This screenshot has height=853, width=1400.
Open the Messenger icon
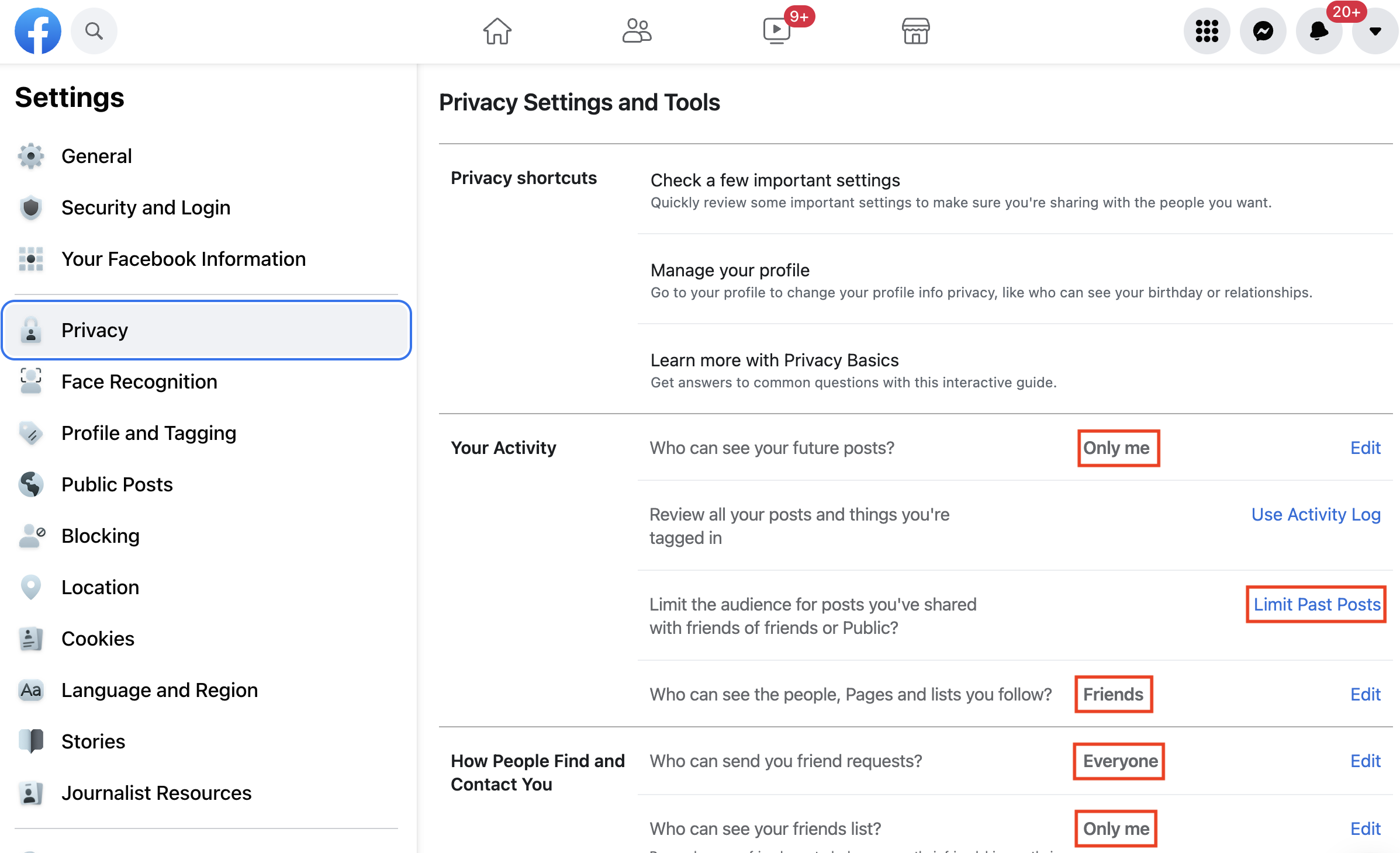(1263, 31)
